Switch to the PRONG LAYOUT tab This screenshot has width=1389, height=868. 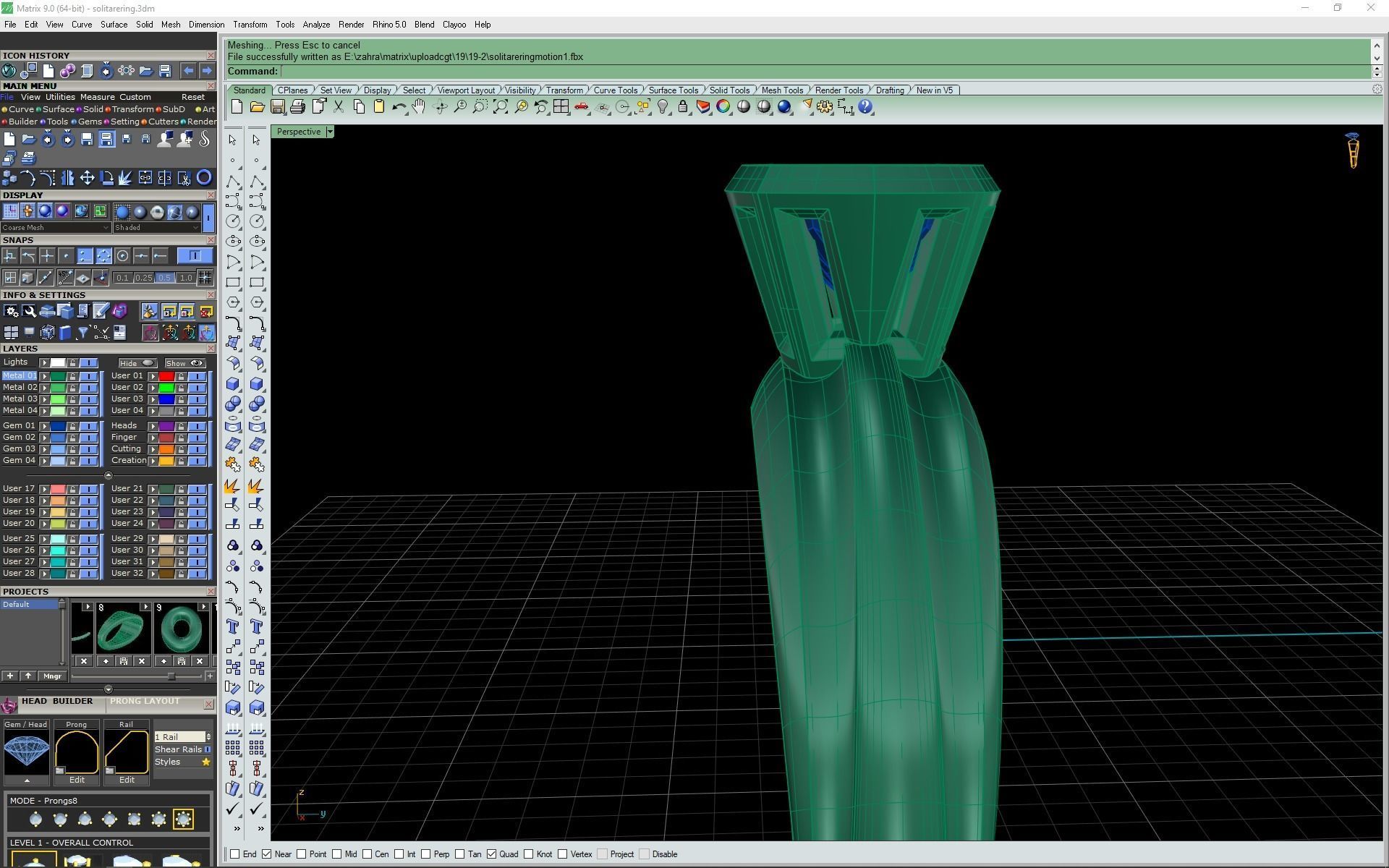(145, 701)
